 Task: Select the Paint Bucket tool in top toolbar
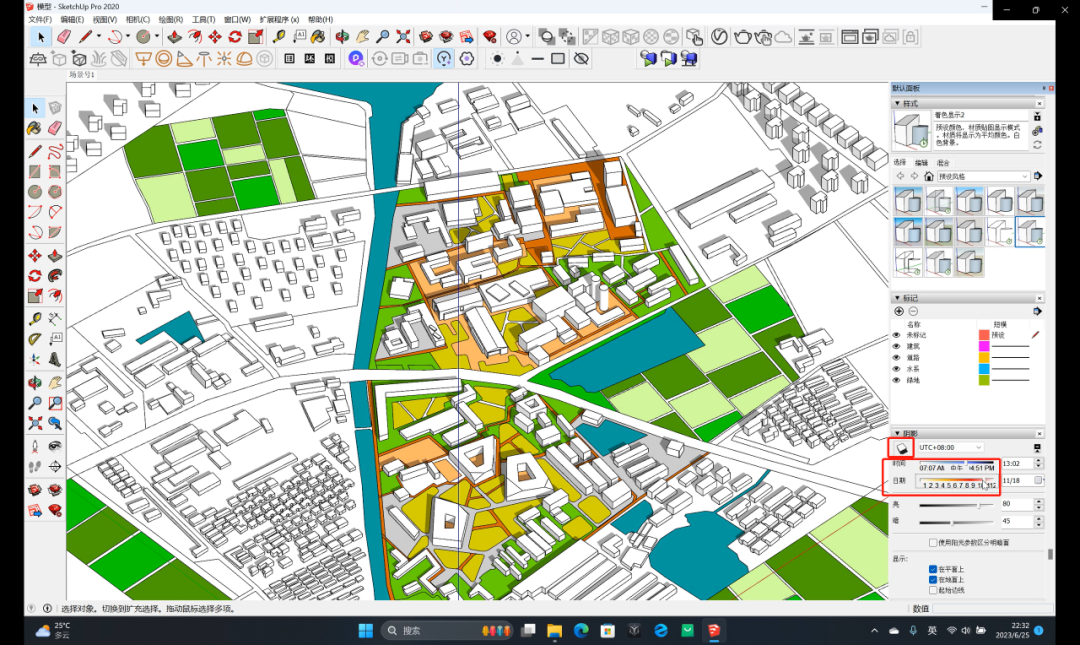point(318,37)
